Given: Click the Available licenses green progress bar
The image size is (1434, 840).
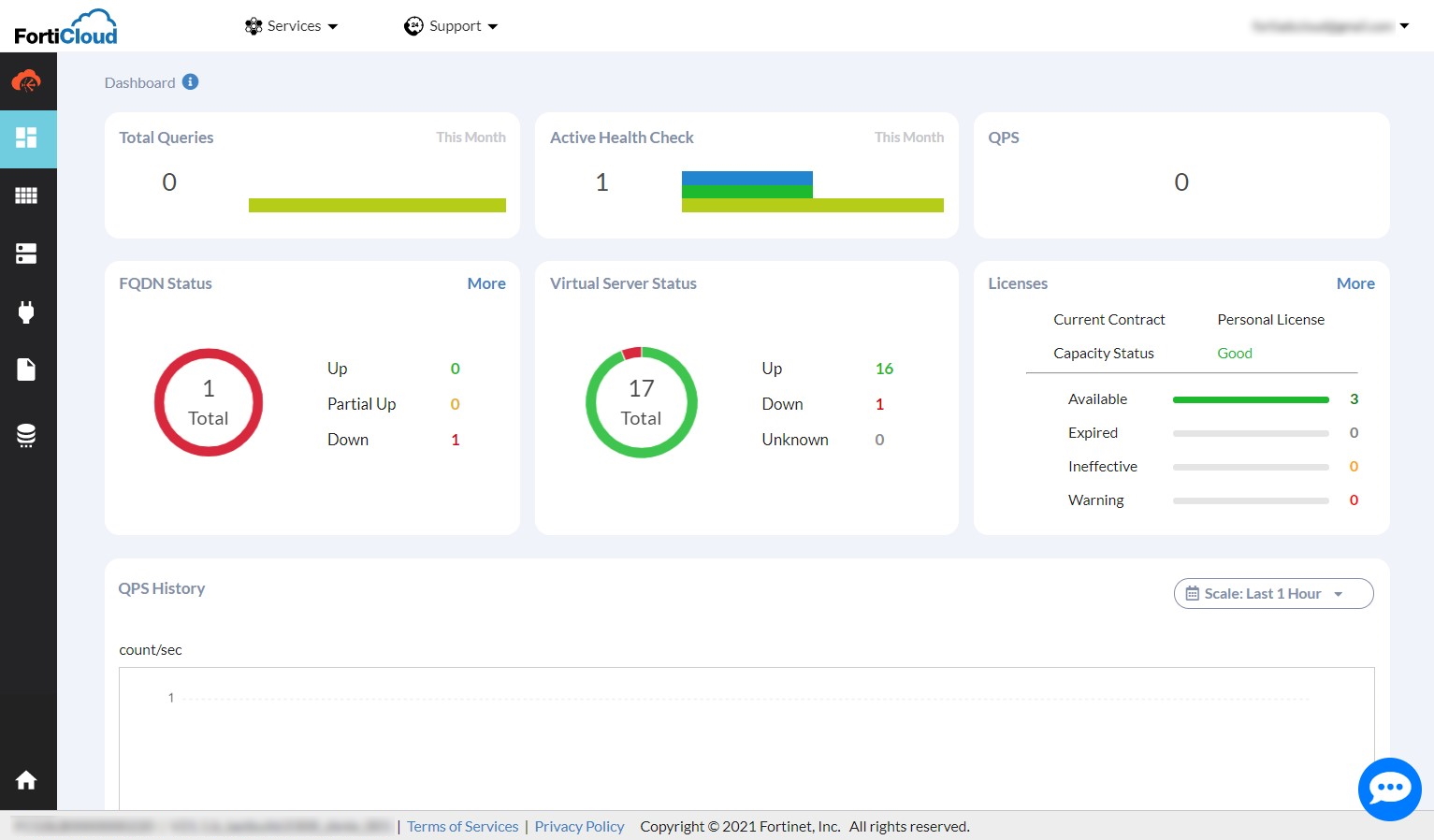Looking at the screenshot, I should click(x=1251, y=399).
